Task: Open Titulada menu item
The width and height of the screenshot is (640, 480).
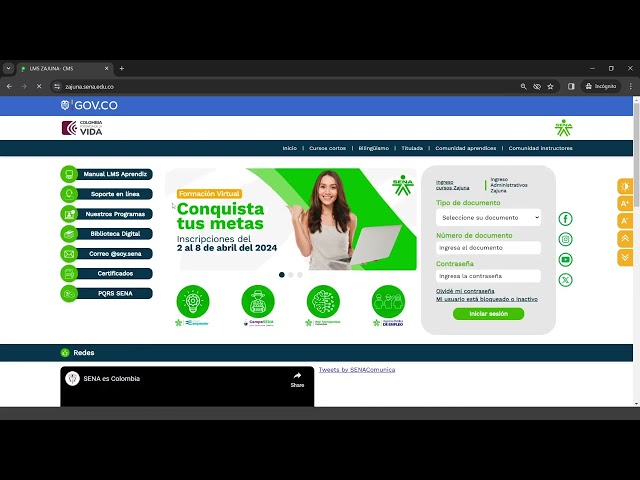Action: 412,148
